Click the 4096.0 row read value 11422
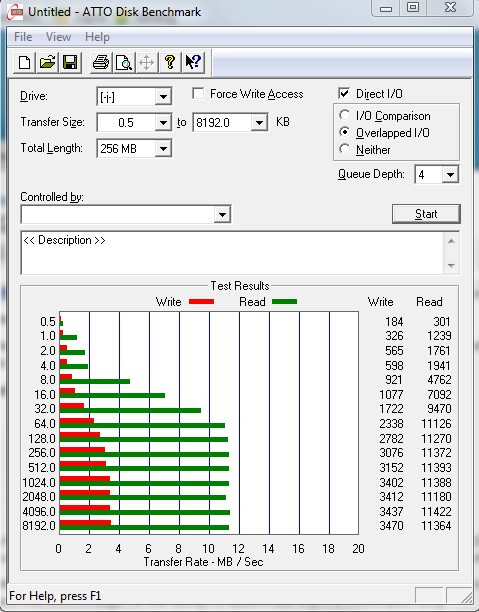Image resolution: width=479 pixels, height=612 pixels. tap(436, 511)
